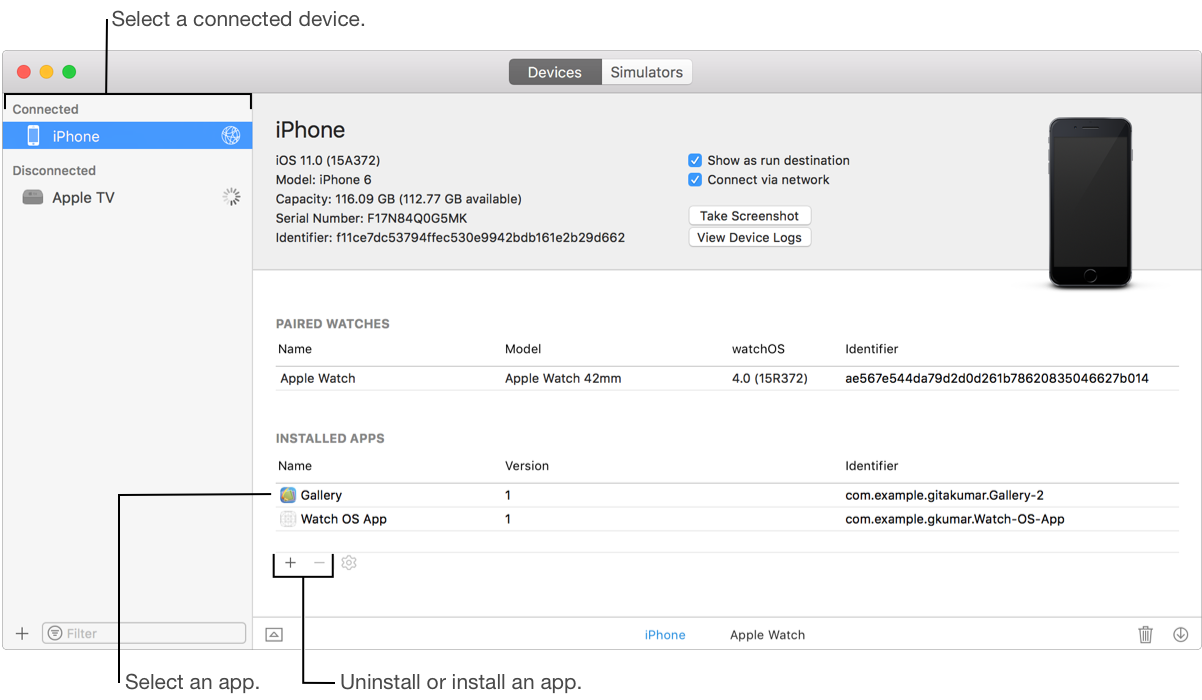This screenshot has width=1202, height=700.
Task: Click the Apple Watch 42mm model cell
Action: pyautogui.click(x=563, y=379)
